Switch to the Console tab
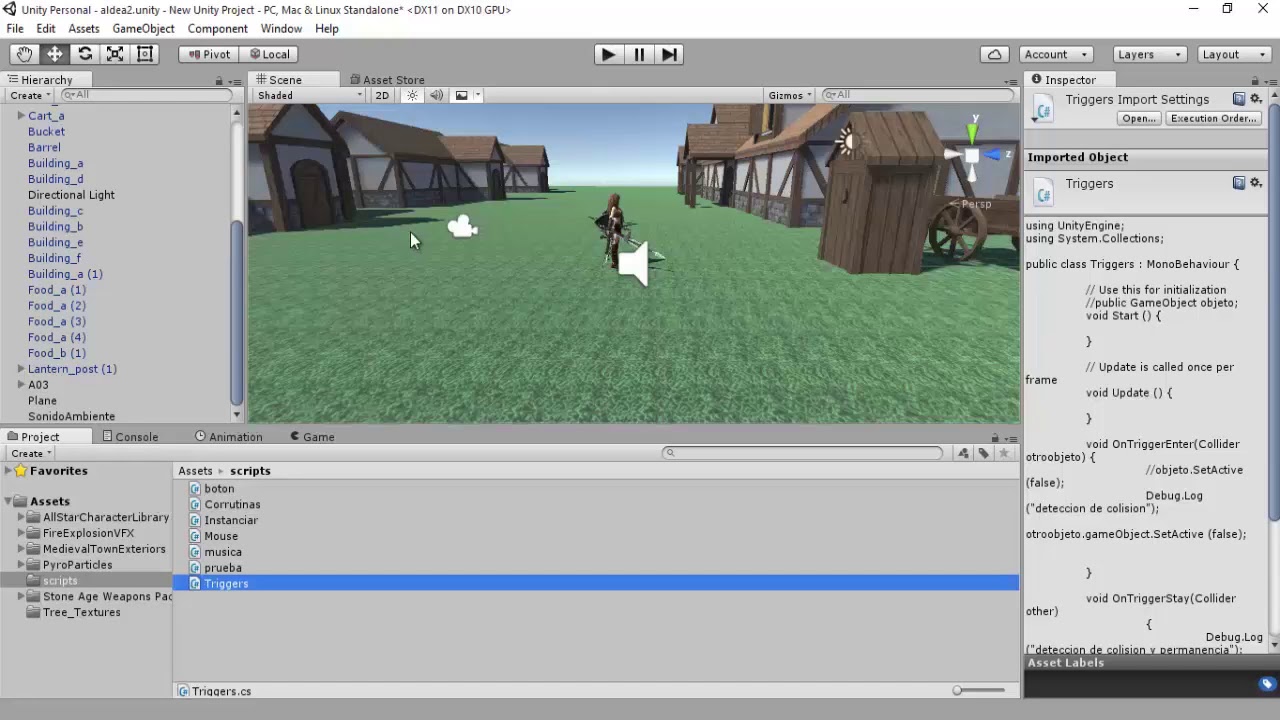Image resolution: width=1280 pixels, height=720 pixels. pos(130,436)
